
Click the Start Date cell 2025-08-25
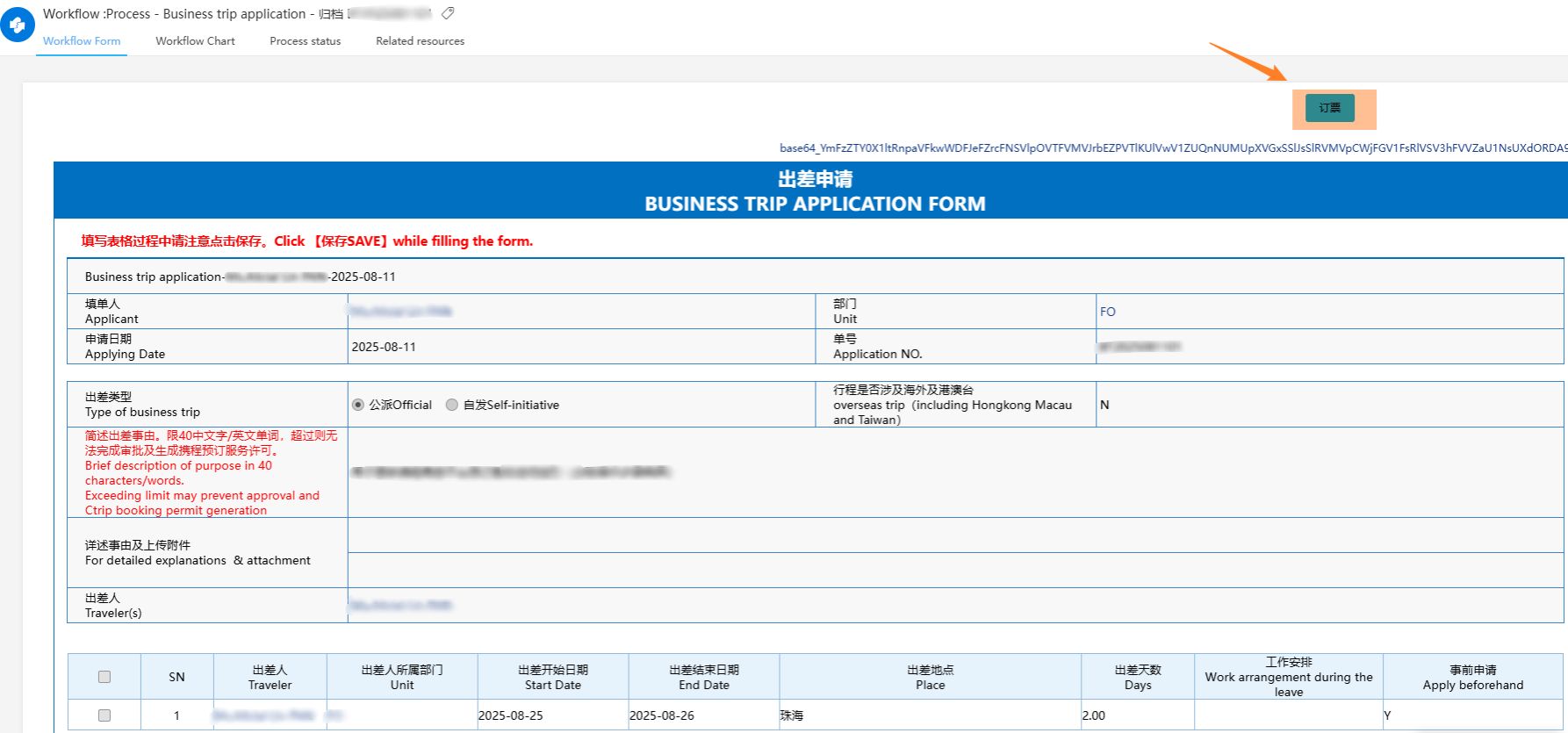(x=511, y=715)
